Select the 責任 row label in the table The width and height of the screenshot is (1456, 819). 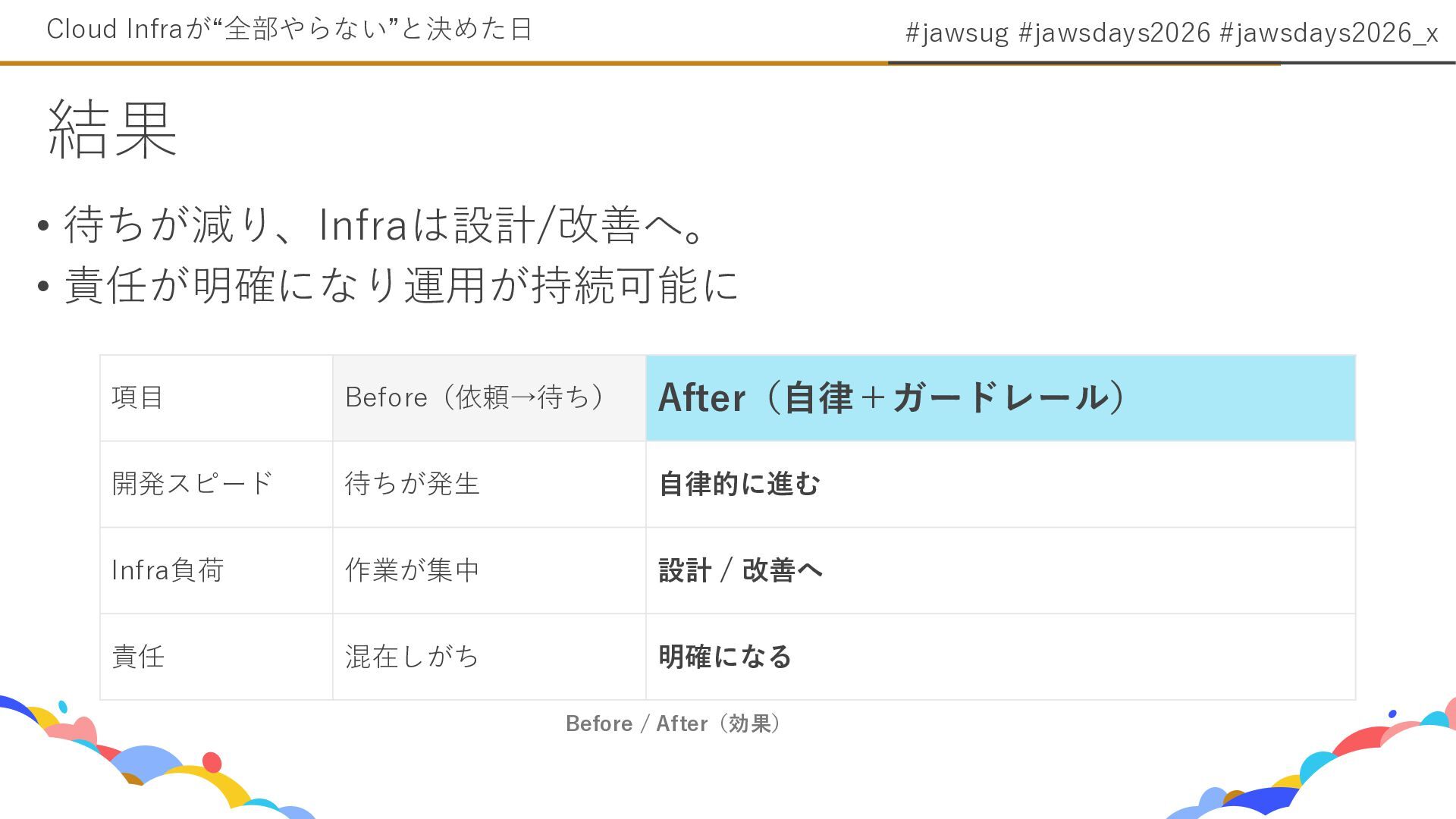click(x=138, y=657)
